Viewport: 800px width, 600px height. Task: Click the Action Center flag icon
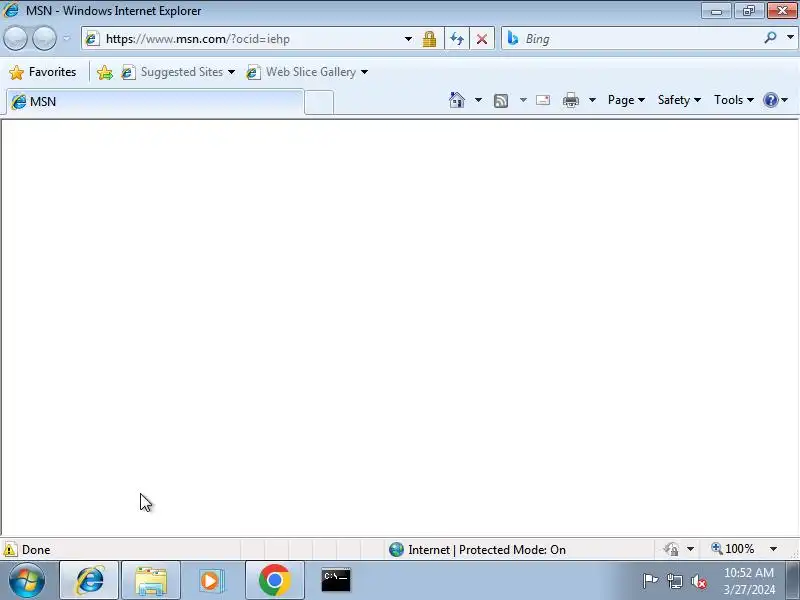pyautogui.click(x=650, y=581)
